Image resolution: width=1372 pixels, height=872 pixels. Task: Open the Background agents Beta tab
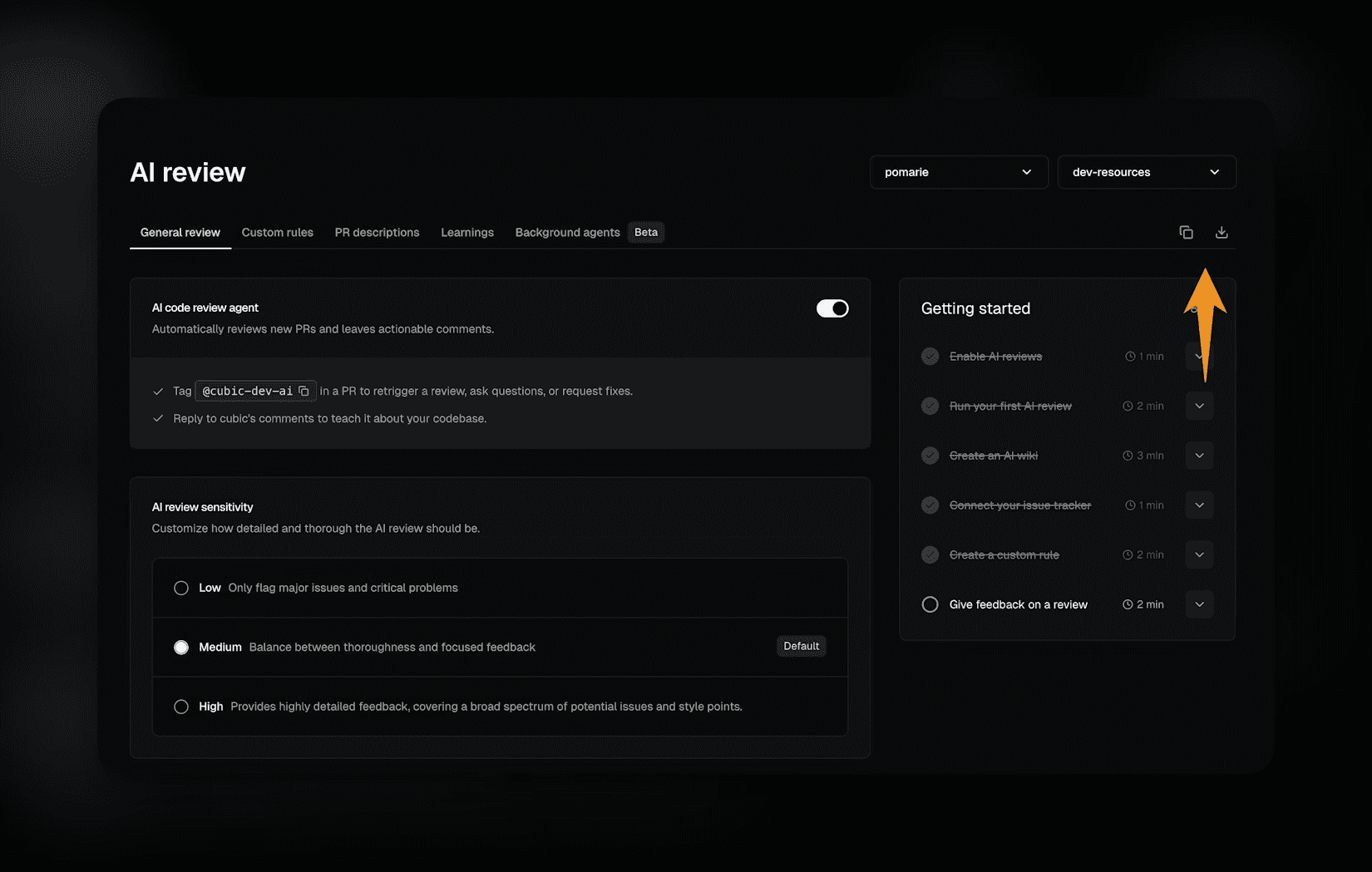(567, 233)
